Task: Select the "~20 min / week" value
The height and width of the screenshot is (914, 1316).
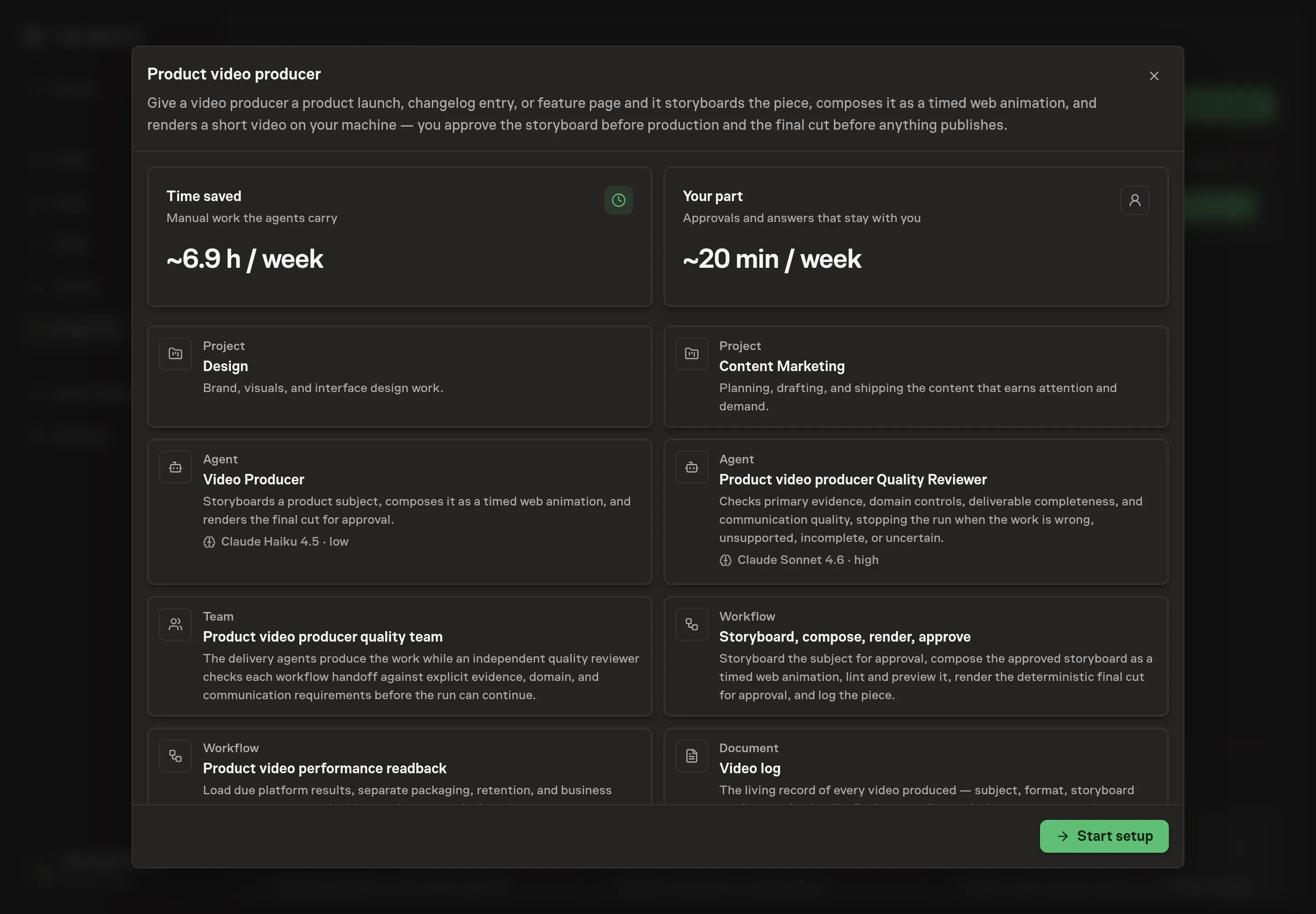Action: tap(772, 259)
